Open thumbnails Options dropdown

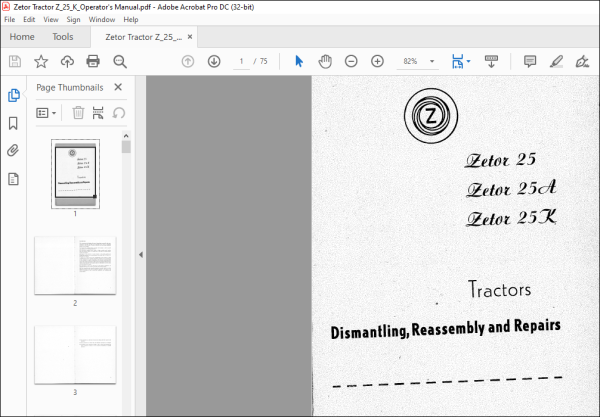(x=46, y=113)
